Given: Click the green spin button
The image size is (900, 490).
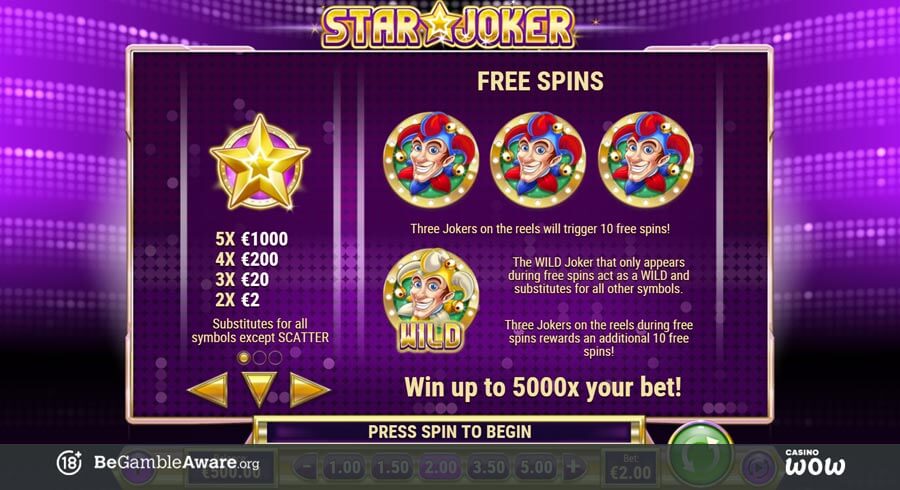Looking at the screenshot, I should point(700,456).
